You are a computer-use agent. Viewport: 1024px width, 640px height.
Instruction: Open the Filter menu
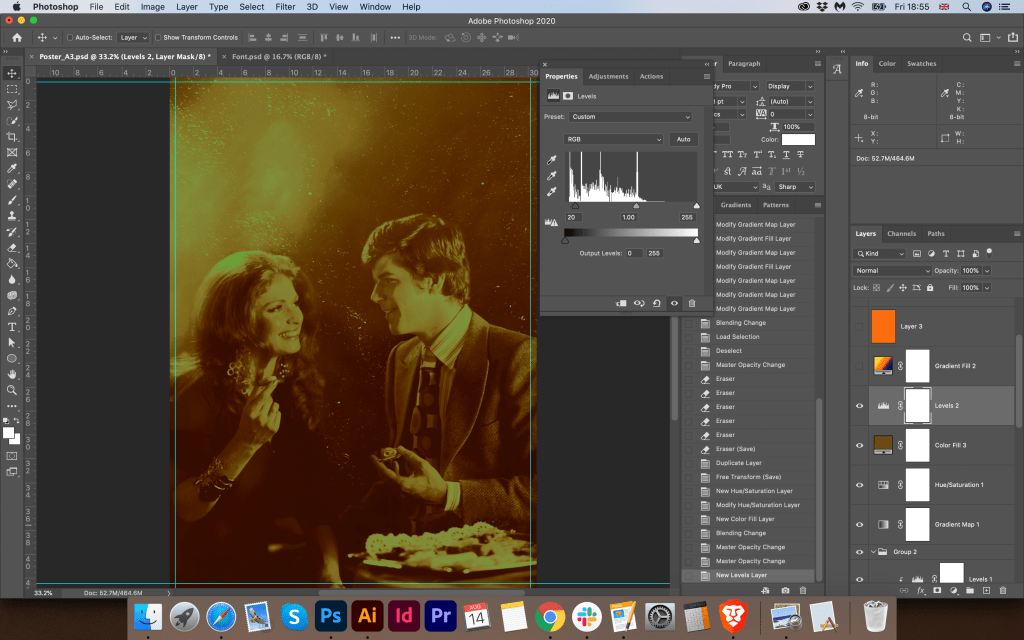pyautogui.click(x=285, y=7)
